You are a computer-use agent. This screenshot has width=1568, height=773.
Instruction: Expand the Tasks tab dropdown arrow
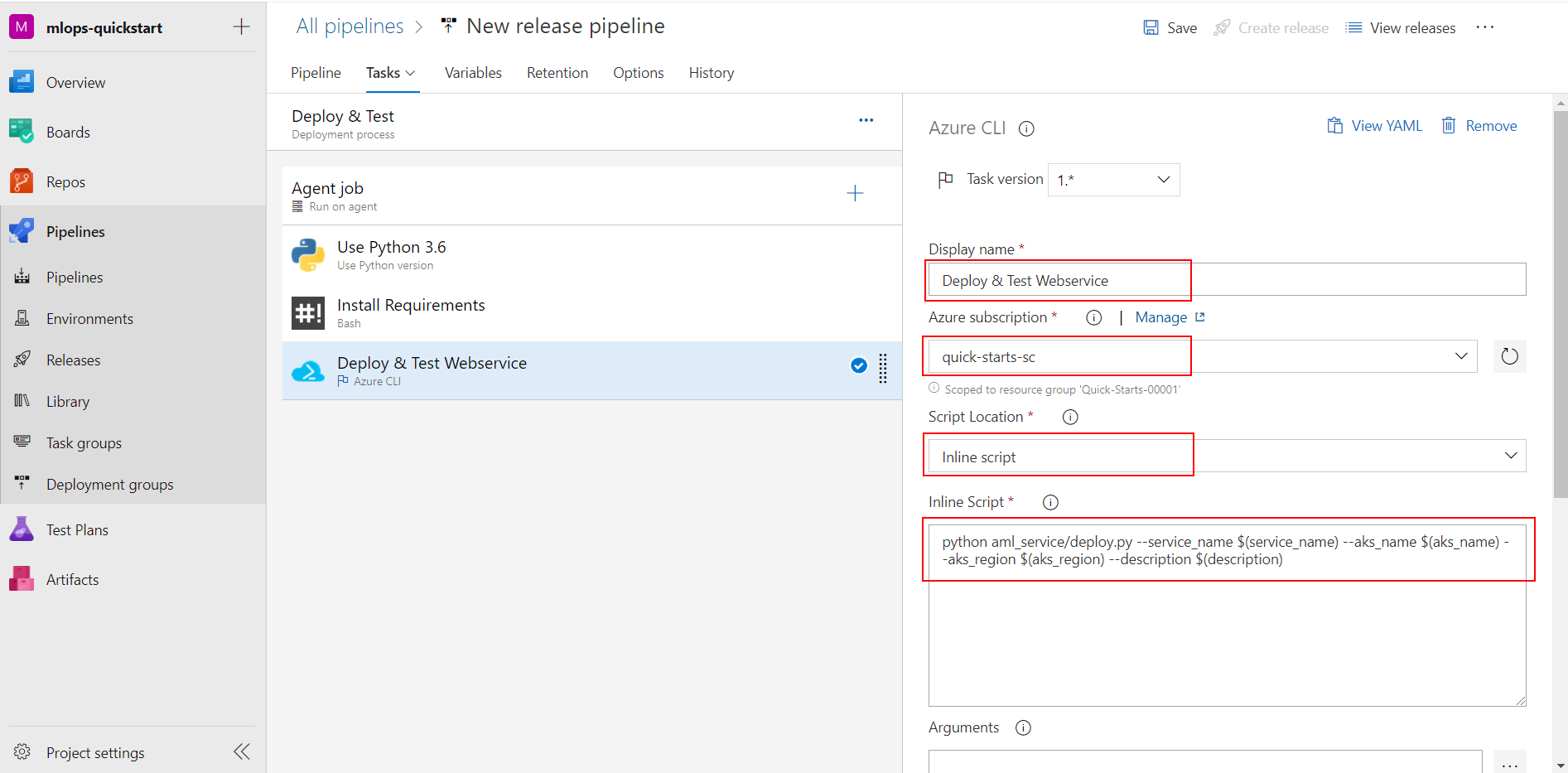click(410, 73)
